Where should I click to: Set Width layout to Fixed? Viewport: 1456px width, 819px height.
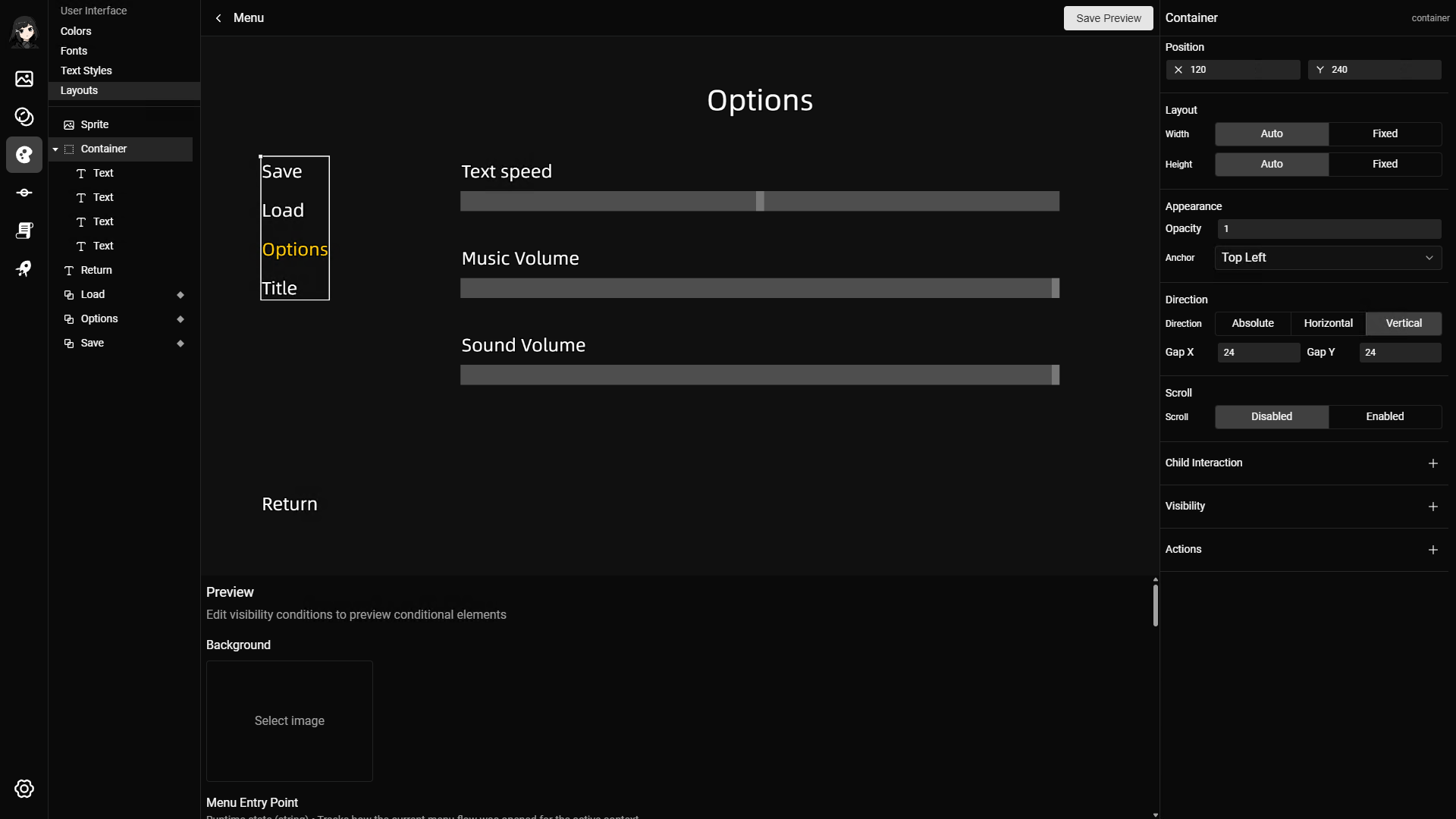(1385, 133)
